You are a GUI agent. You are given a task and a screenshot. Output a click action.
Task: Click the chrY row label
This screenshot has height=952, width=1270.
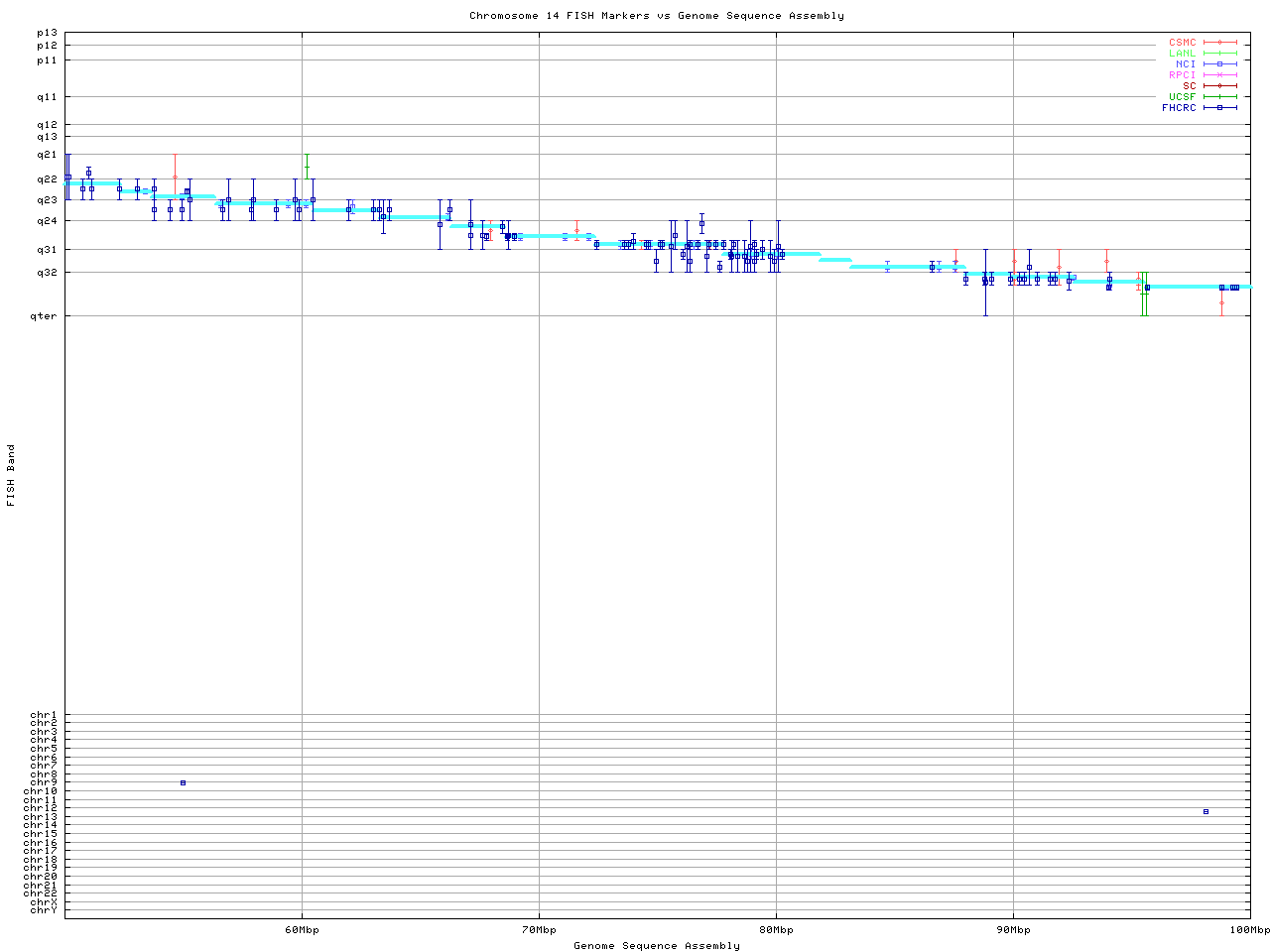coord(44,910)
